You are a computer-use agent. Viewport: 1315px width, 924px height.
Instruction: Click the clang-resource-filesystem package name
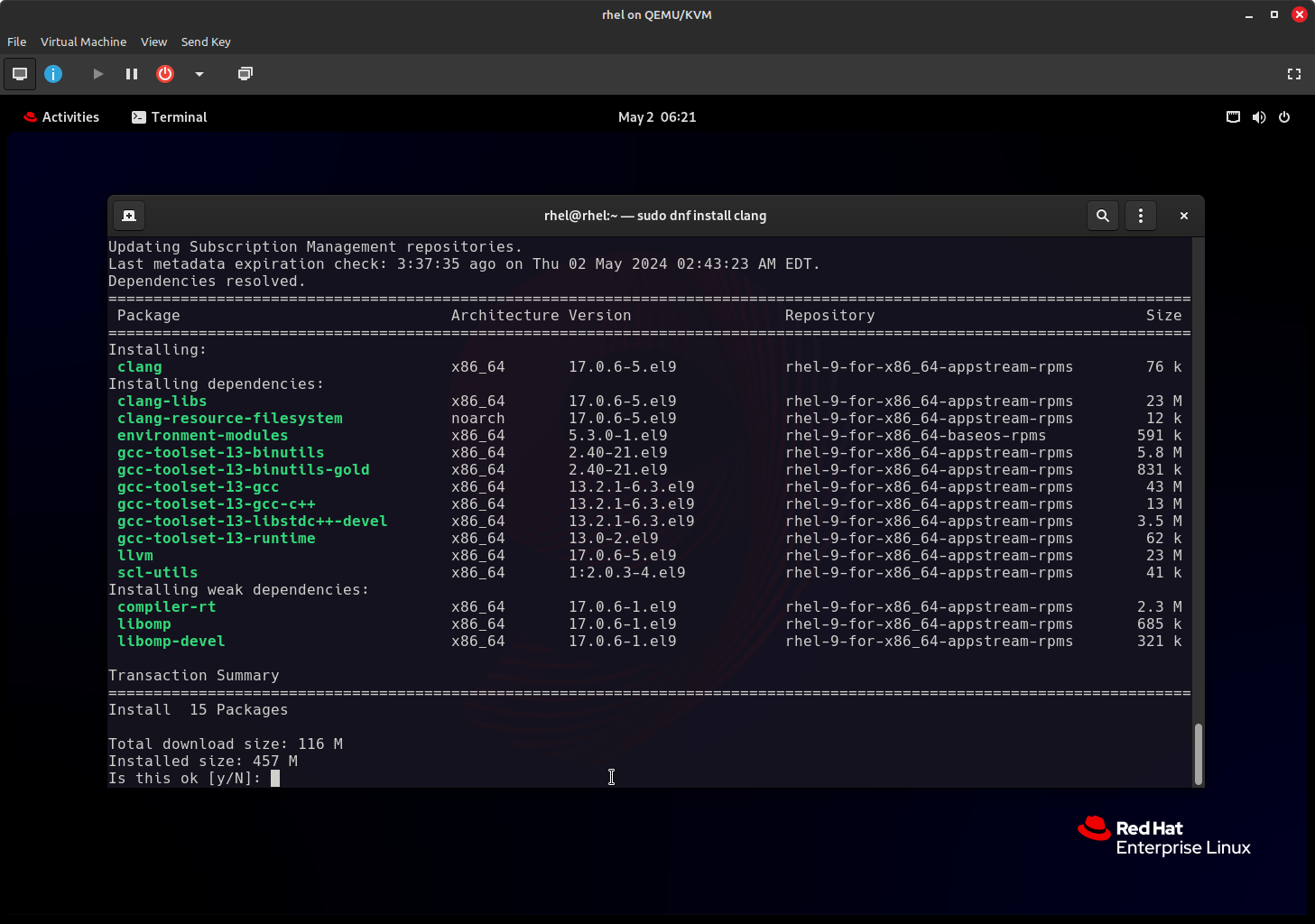230,419
